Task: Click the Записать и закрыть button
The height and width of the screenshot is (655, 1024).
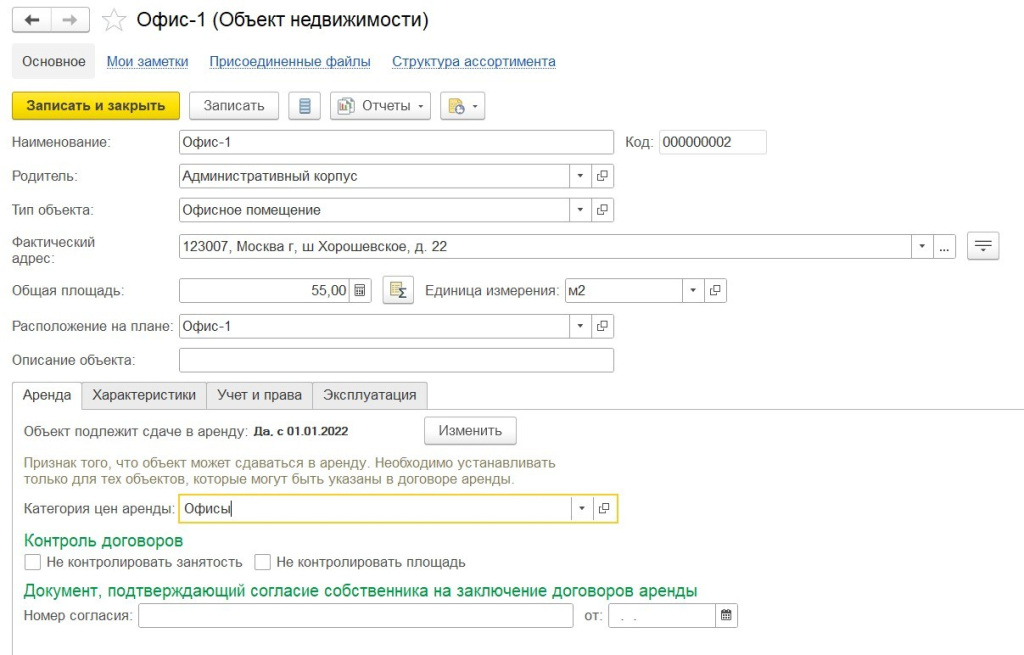Action: [x=95, y=106]
